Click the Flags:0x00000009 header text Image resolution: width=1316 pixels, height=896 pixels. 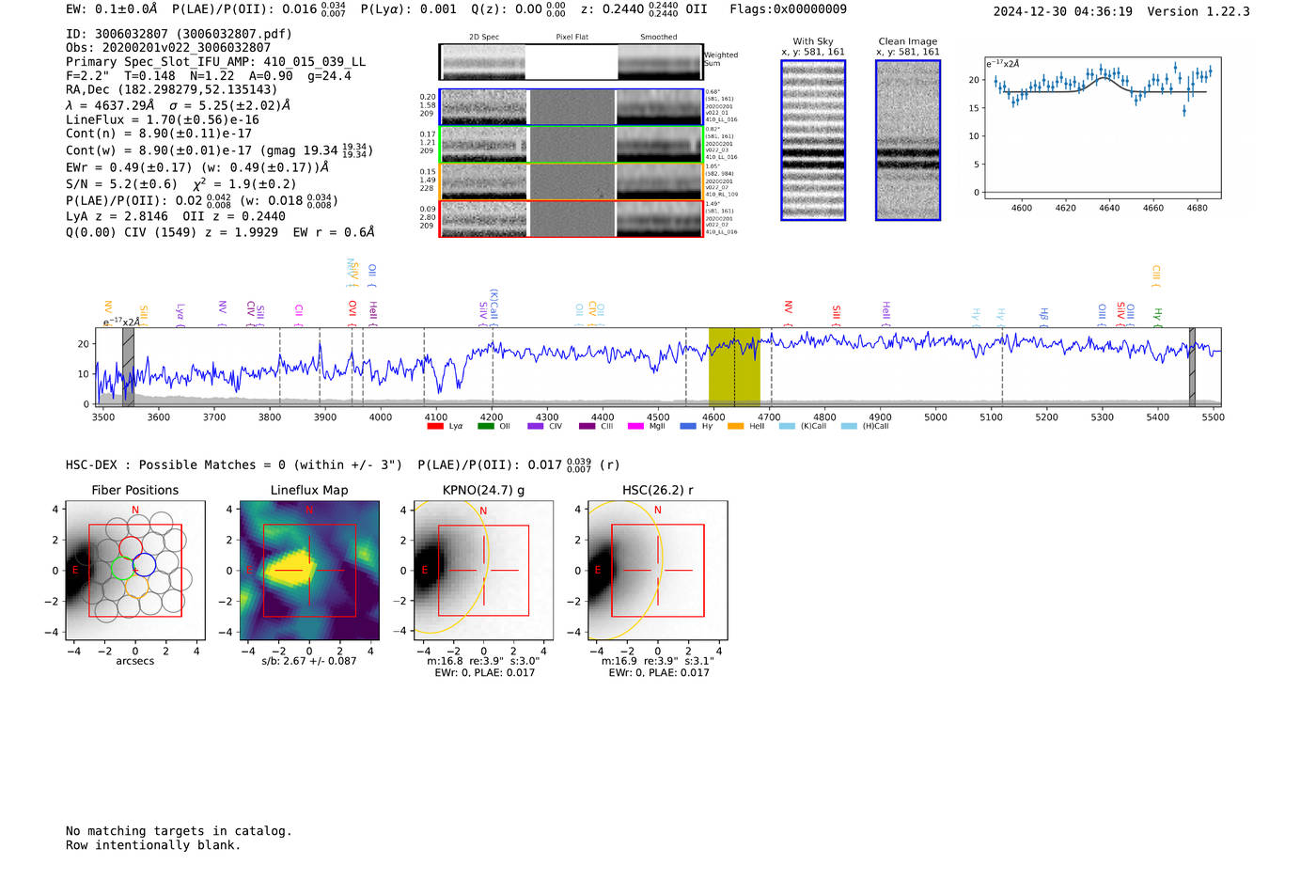788,9
